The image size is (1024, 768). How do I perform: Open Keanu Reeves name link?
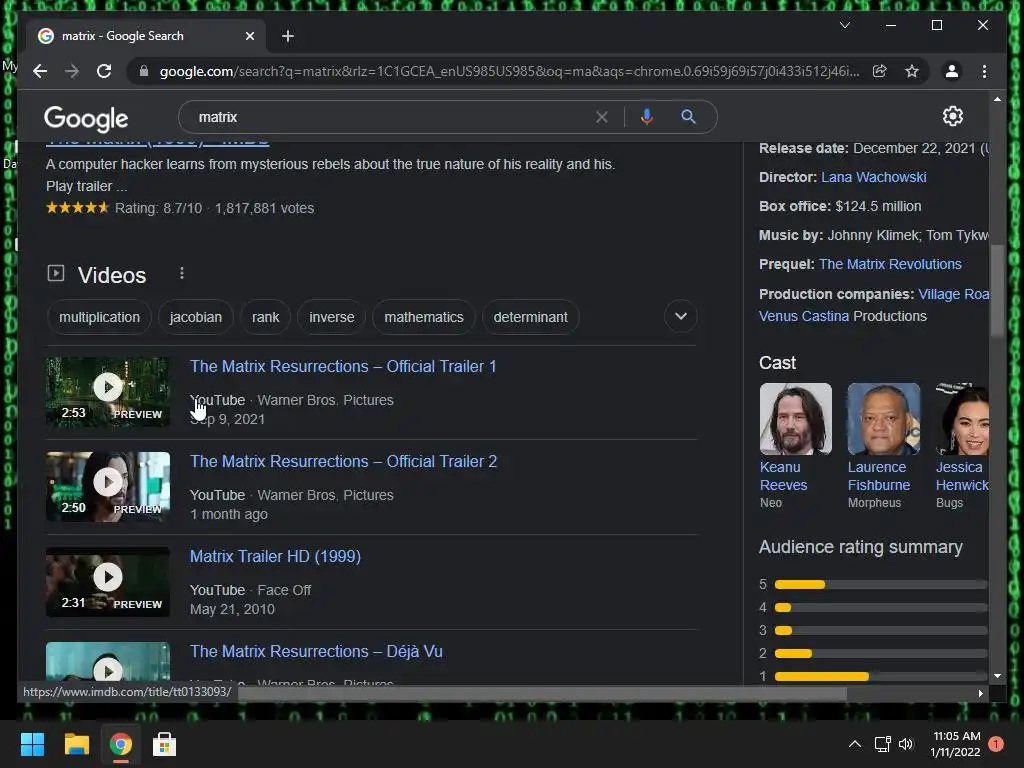[783, 476]
